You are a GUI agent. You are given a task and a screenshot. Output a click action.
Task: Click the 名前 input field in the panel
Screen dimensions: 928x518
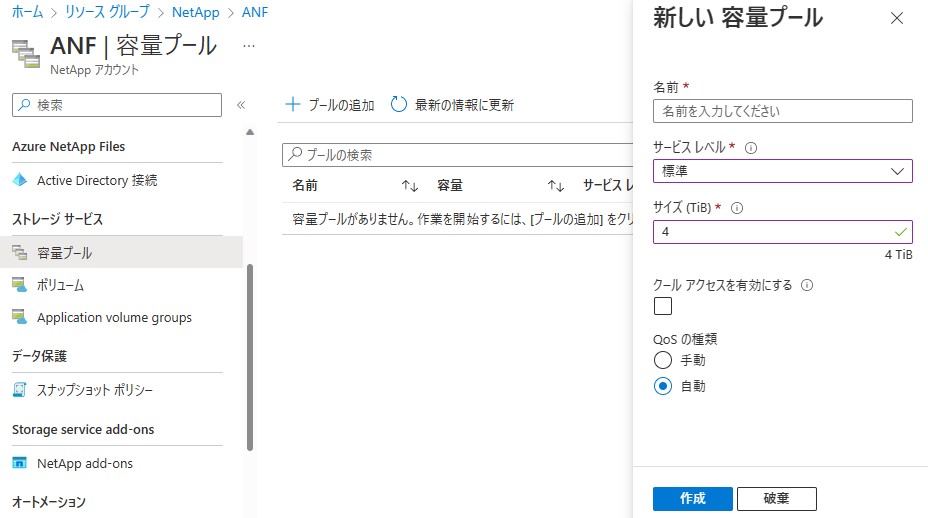(782, 111)
